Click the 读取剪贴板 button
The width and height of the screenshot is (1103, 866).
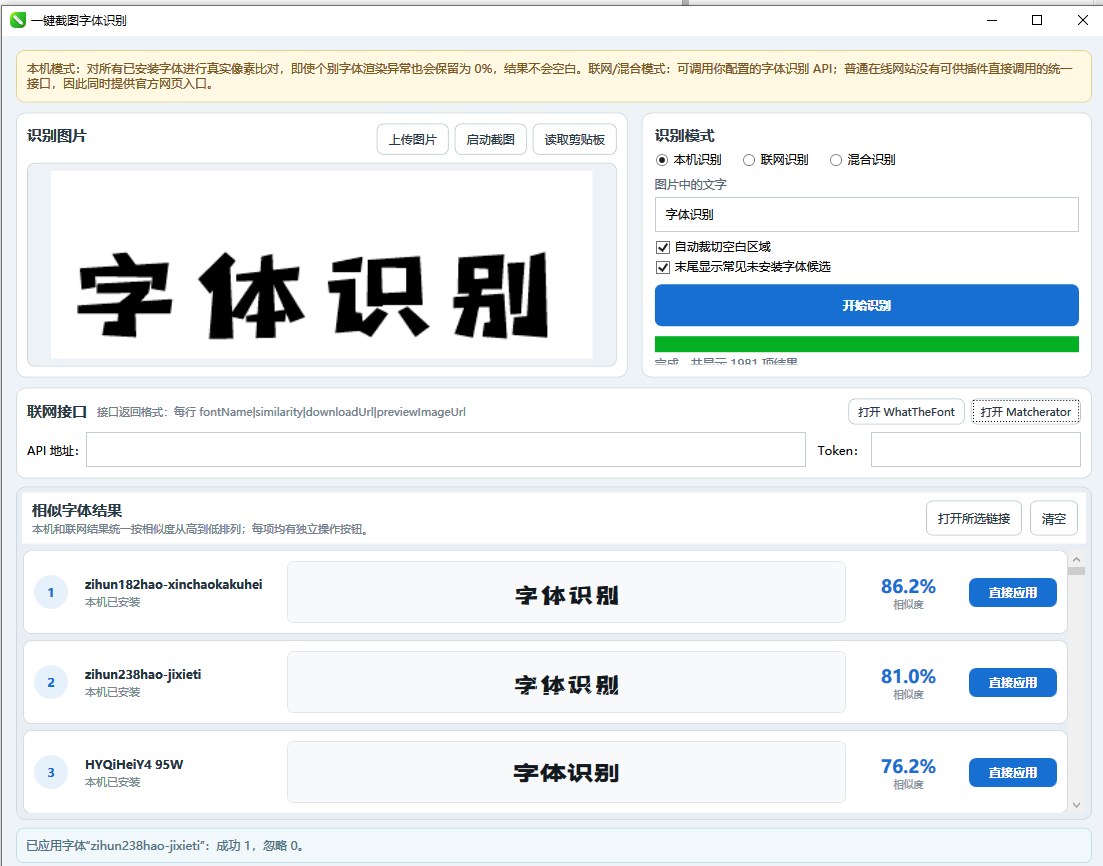click(x=575, y=139)
